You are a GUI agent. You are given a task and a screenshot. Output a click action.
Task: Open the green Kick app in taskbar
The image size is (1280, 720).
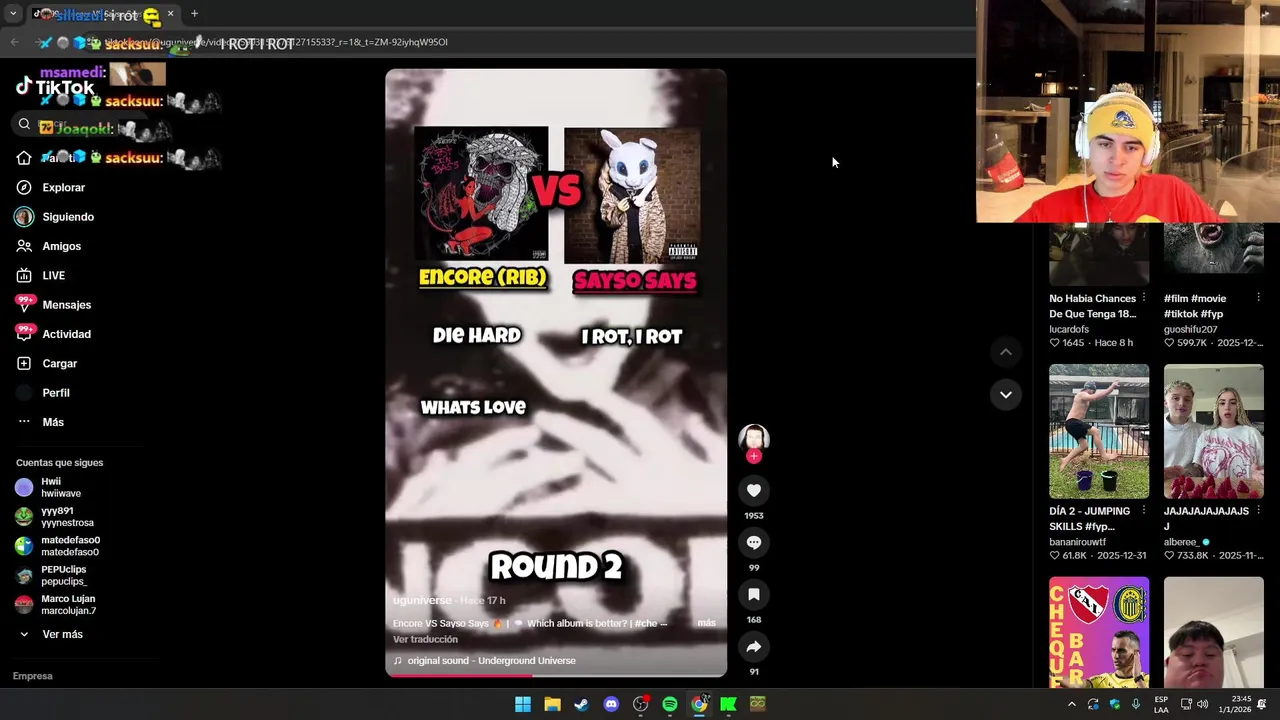click(729, 704)
